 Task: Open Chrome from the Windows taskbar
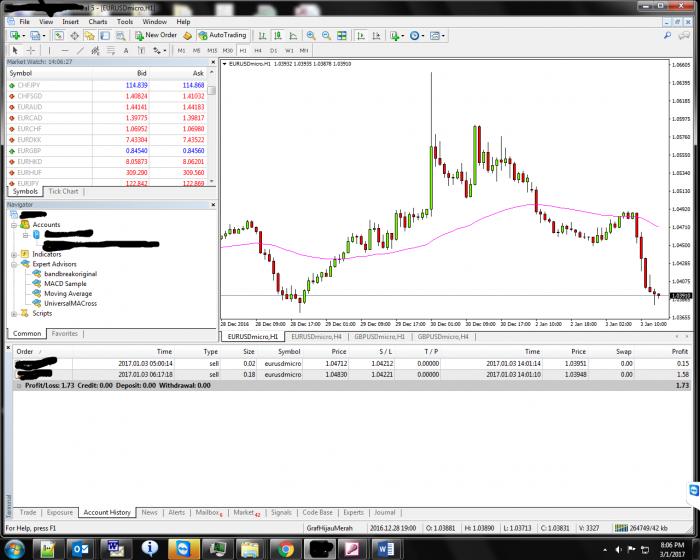[x=286, y=549]
